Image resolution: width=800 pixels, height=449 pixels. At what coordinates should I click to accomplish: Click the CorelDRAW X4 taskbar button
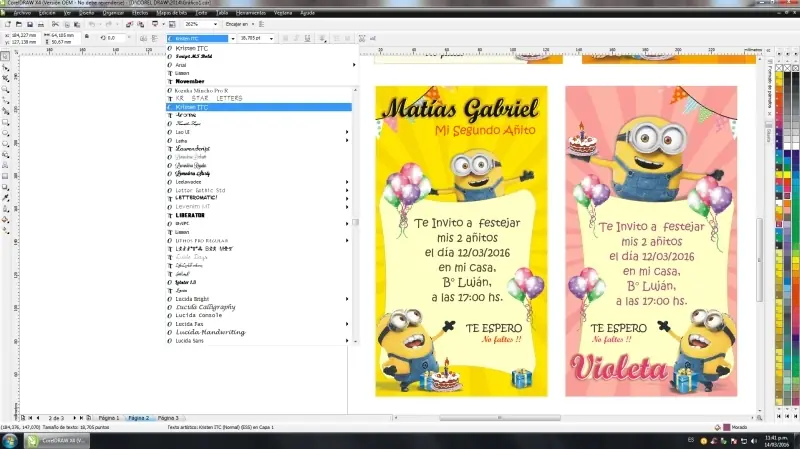[56, 440]
